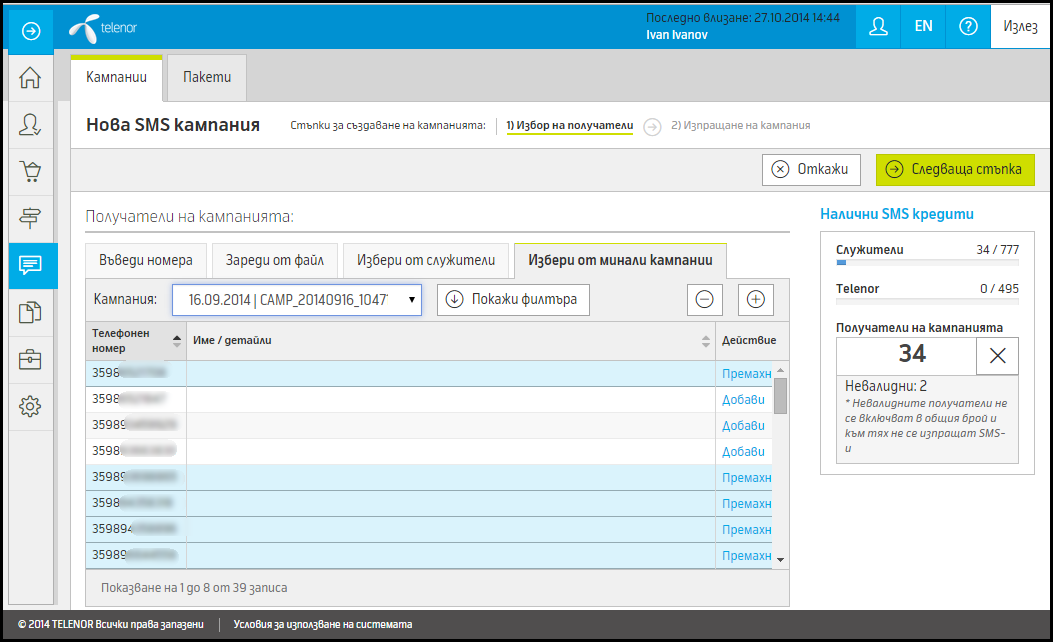
Task: Select Кампании tab
Action: pyautogui.click(x=116, y=78)
